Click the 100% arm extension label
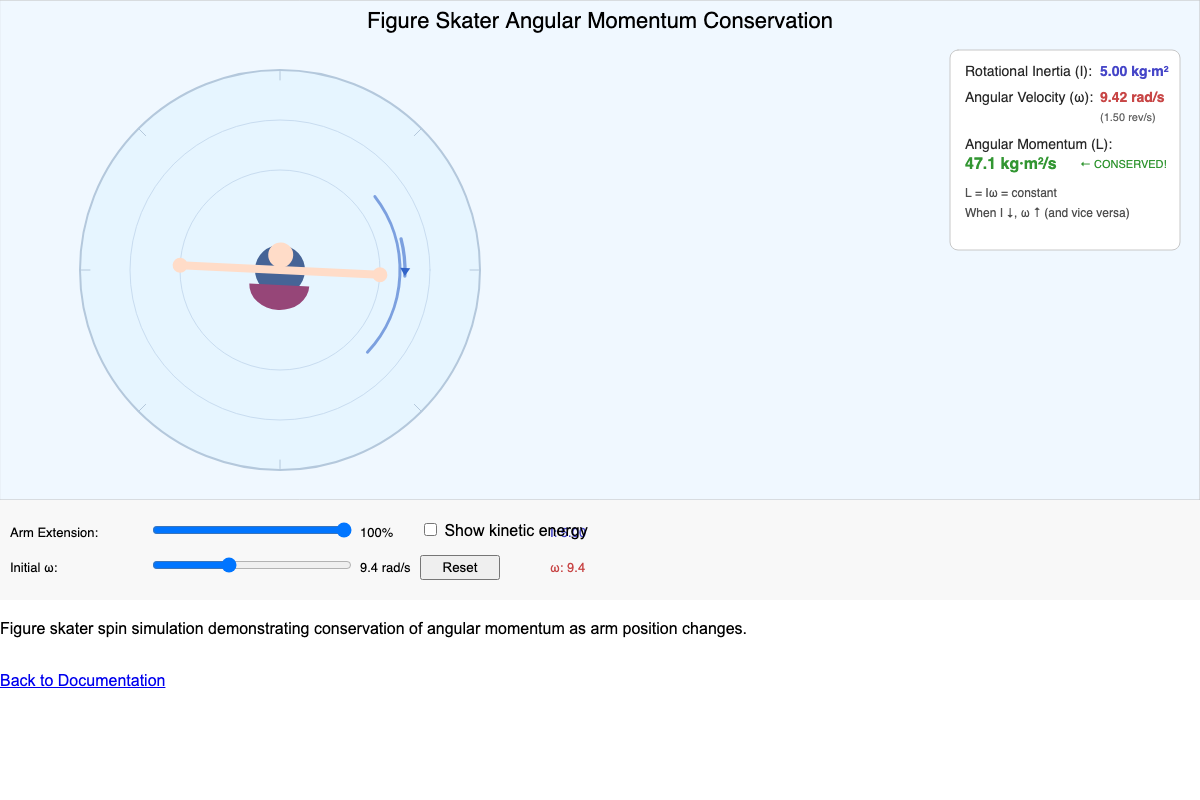Image resolution: width=1200 pixels, height=800 pixels. pyautogui.click(x=376, y=532)
